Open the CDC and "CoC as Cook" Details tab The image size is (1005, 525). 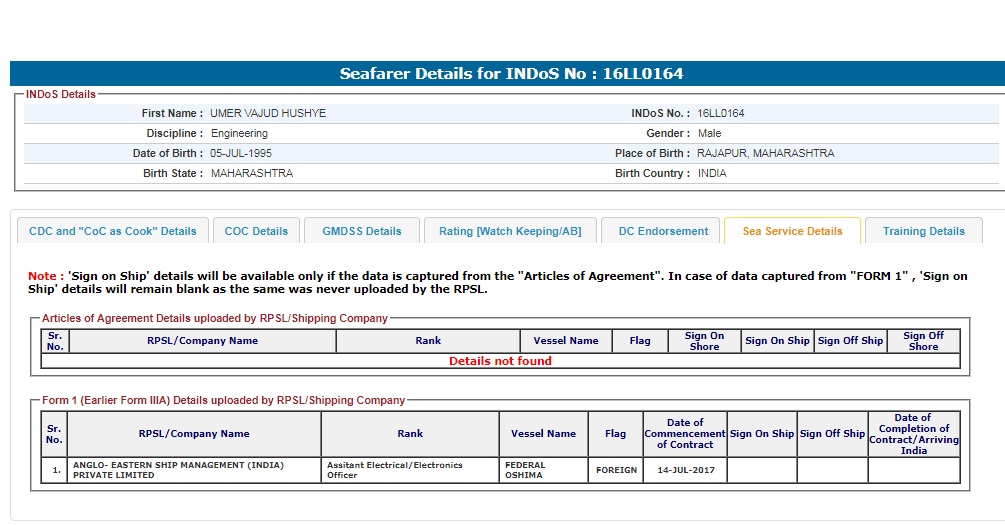(x=113, y=231)
